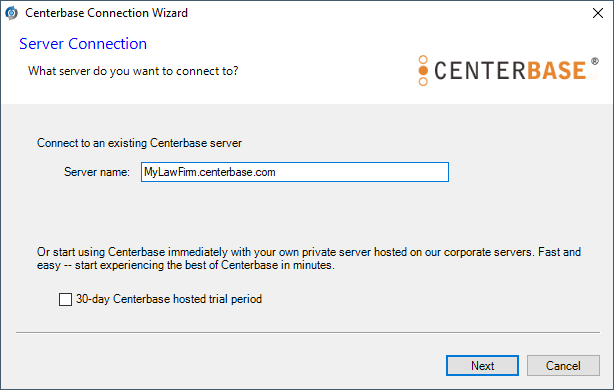Close the Centerbase Connection Wizard window

tap(598, 13)
